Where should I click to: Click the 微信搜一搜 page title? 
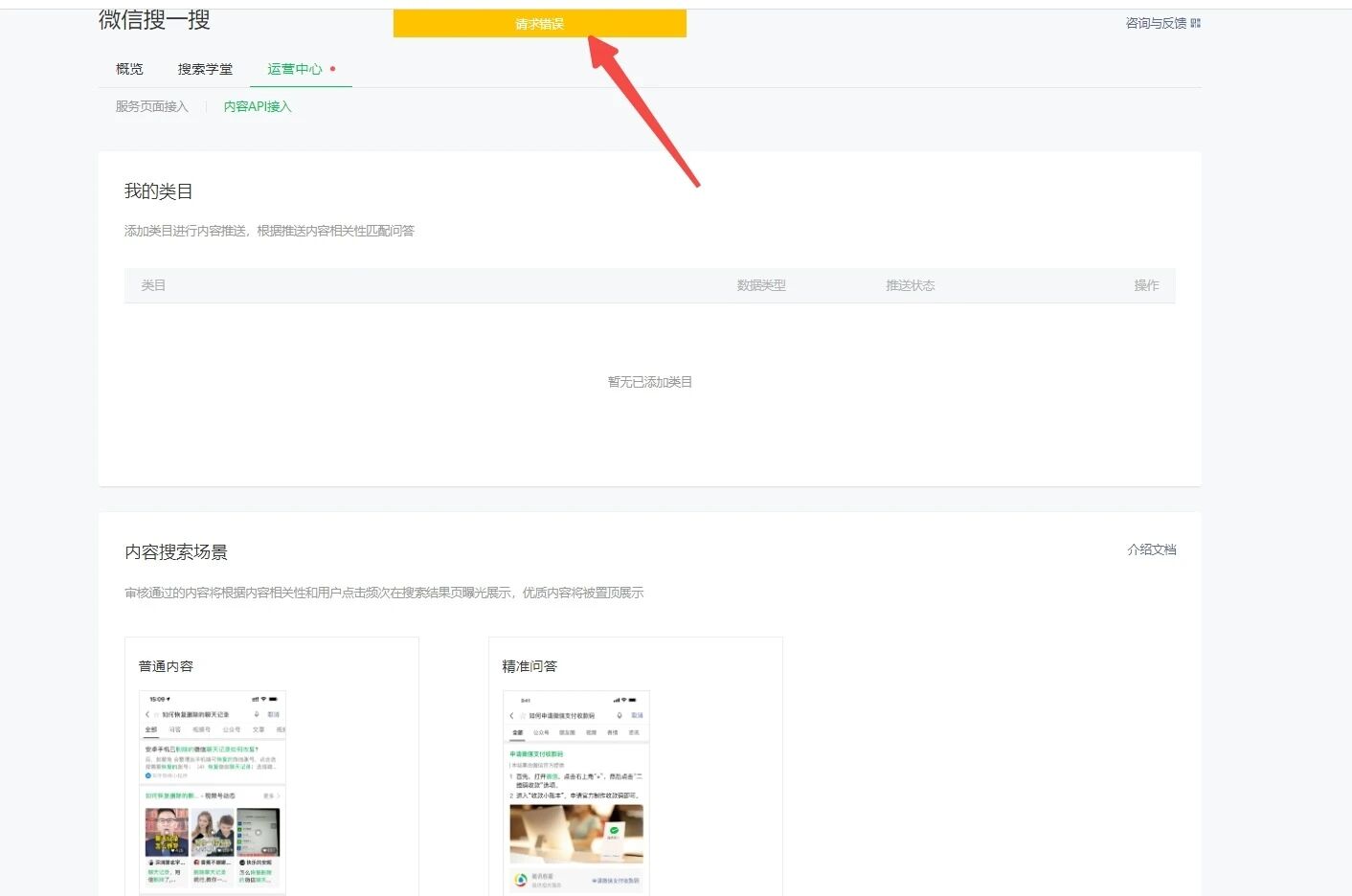click(x=154, y=19)
